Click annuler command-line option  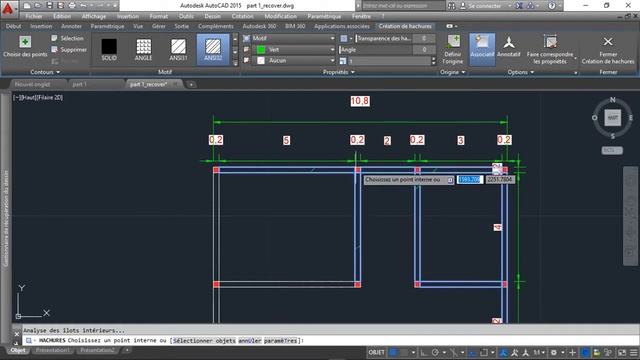pyautogui.click(x=250, y=340)
